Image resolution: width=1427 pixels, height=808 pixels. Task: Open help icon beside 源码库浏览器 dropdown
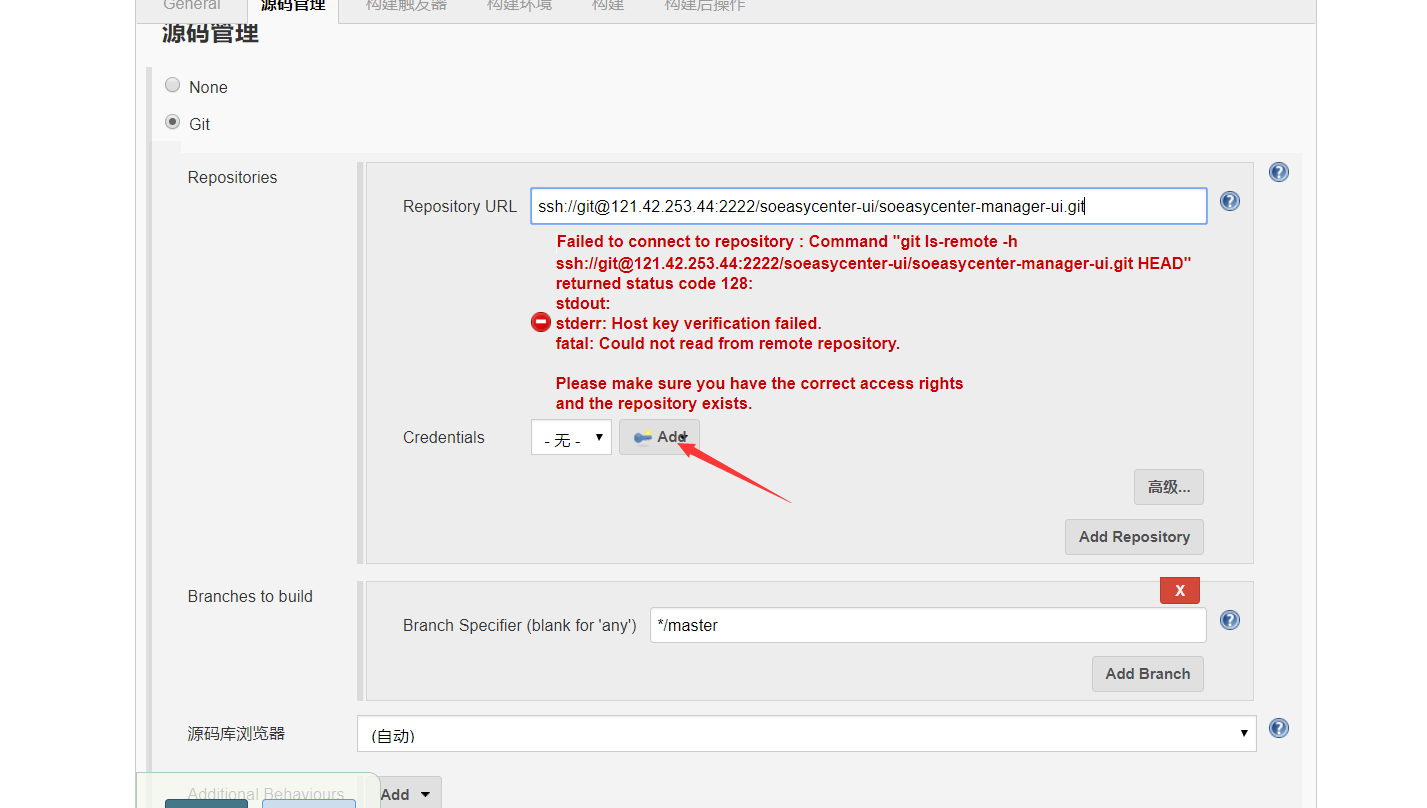coord(1278,728)
